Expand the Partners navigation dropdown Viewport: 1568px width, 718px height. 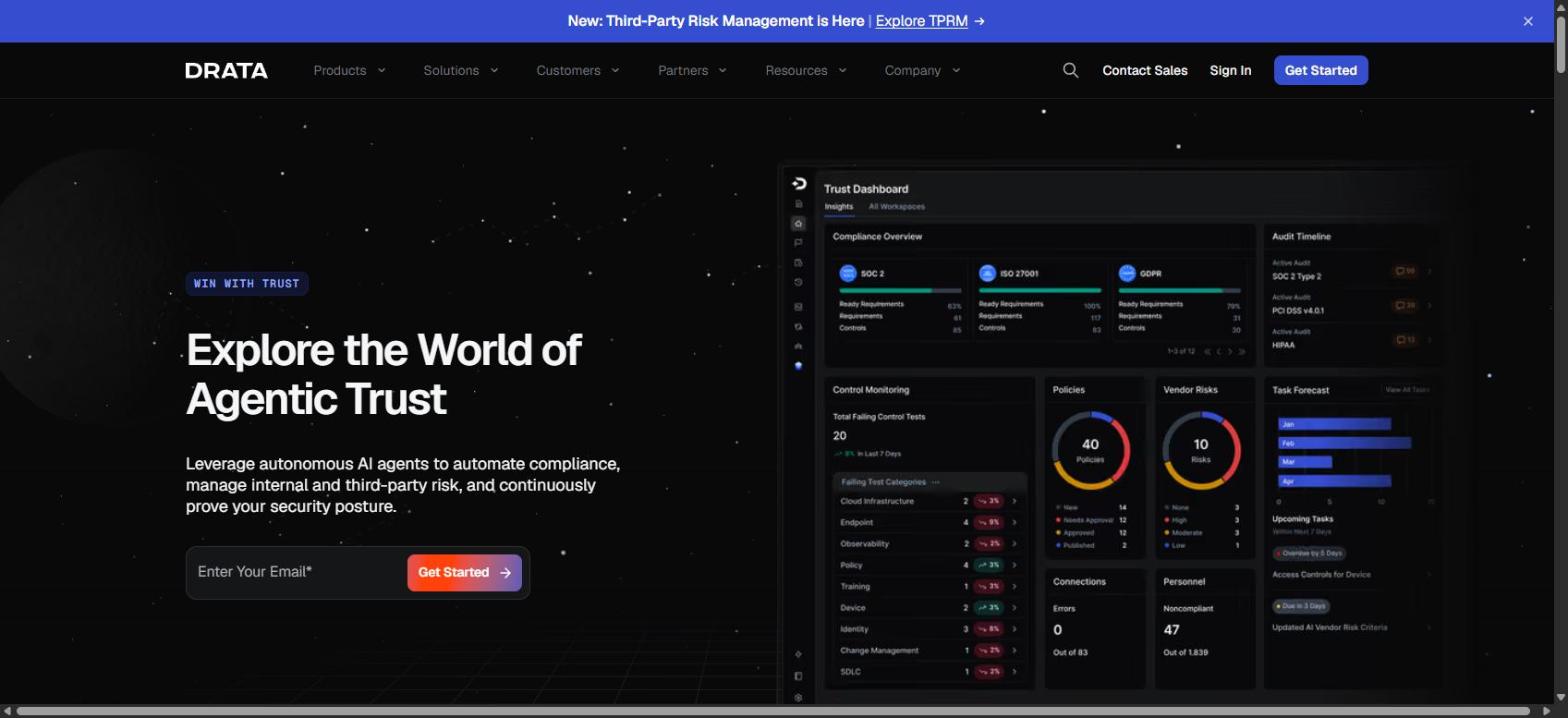692,70
